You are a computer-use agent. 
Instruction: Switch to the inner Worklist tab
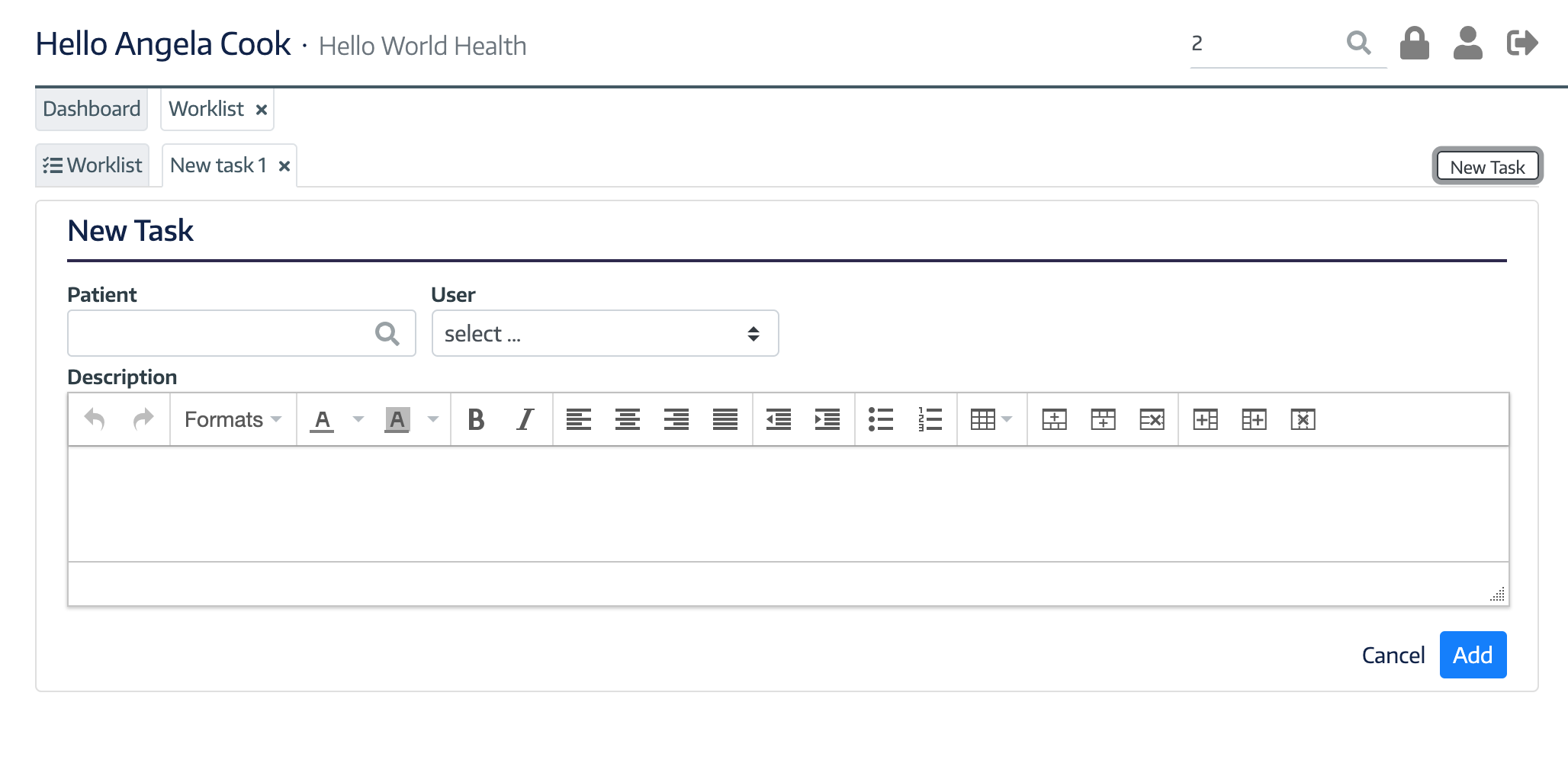[93, 165]
